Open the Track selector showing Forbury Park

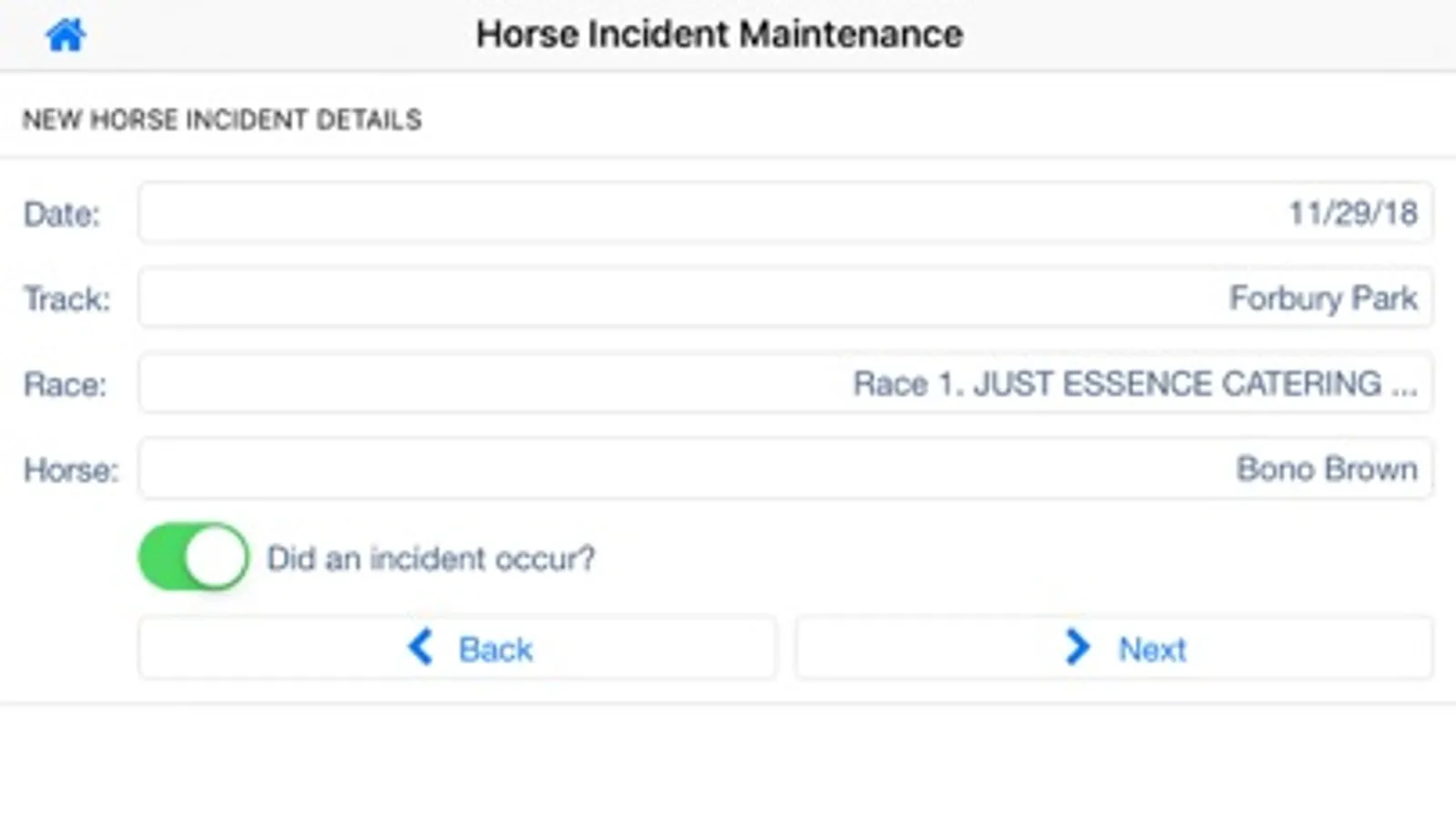point(785,298)
